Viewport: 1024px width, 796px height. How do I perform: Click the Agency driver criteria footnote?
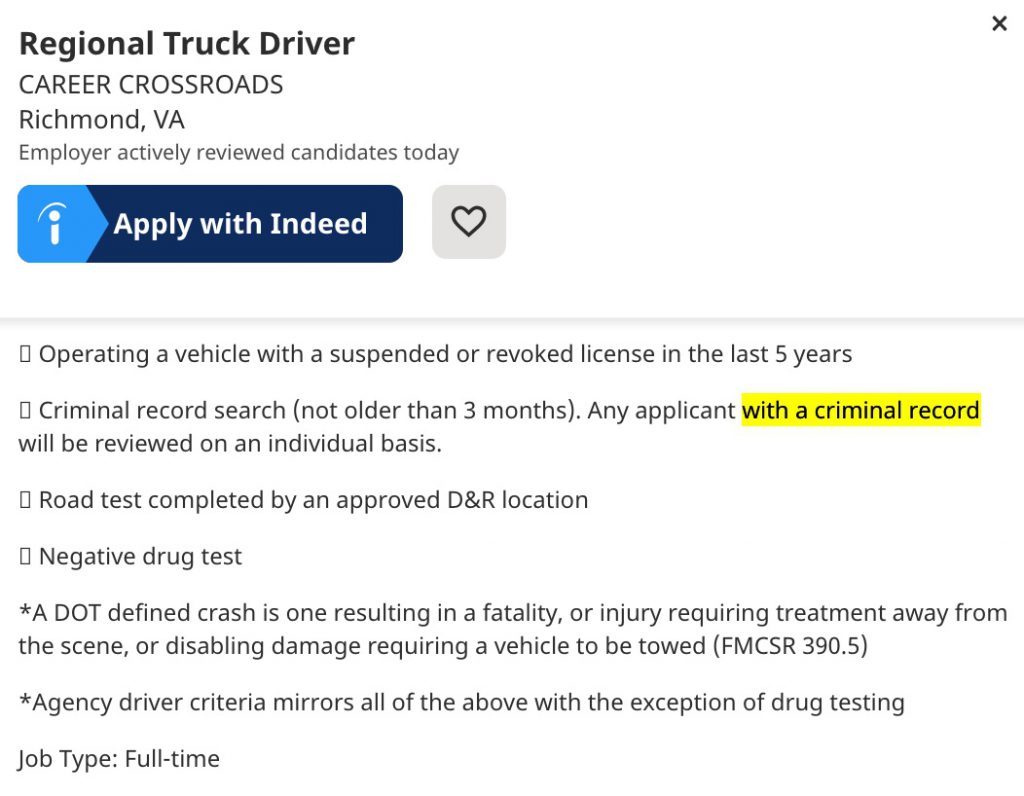point(462,703)
